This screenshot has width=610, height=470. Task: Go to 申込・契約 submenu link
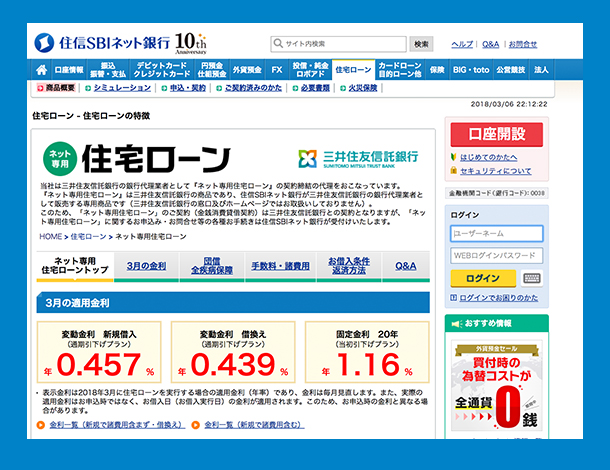point(188,88)
